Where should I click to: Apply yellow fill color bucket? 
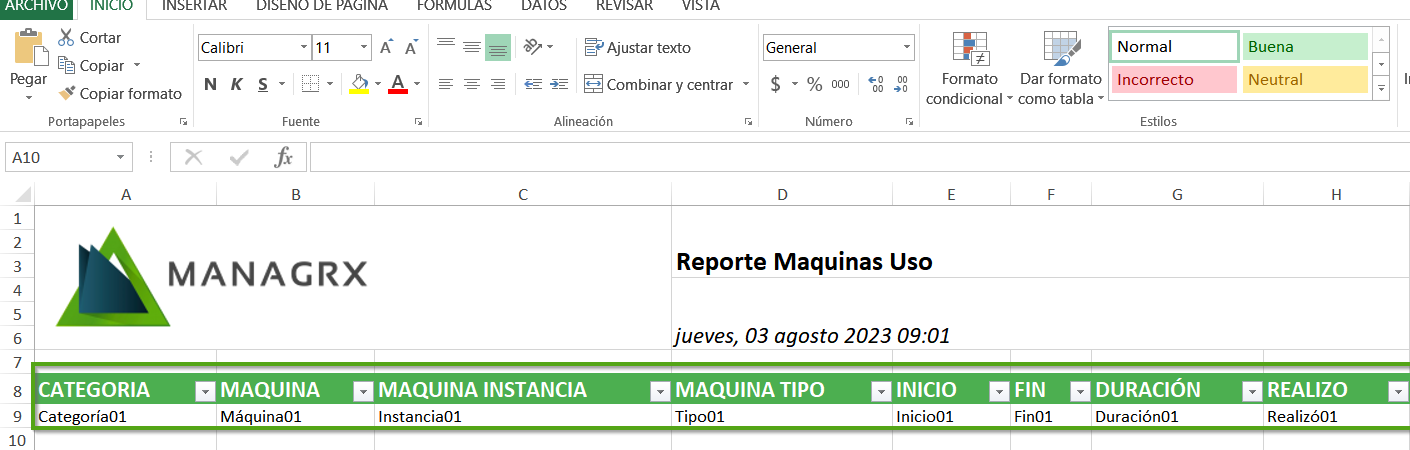click(x=360, y=84)
